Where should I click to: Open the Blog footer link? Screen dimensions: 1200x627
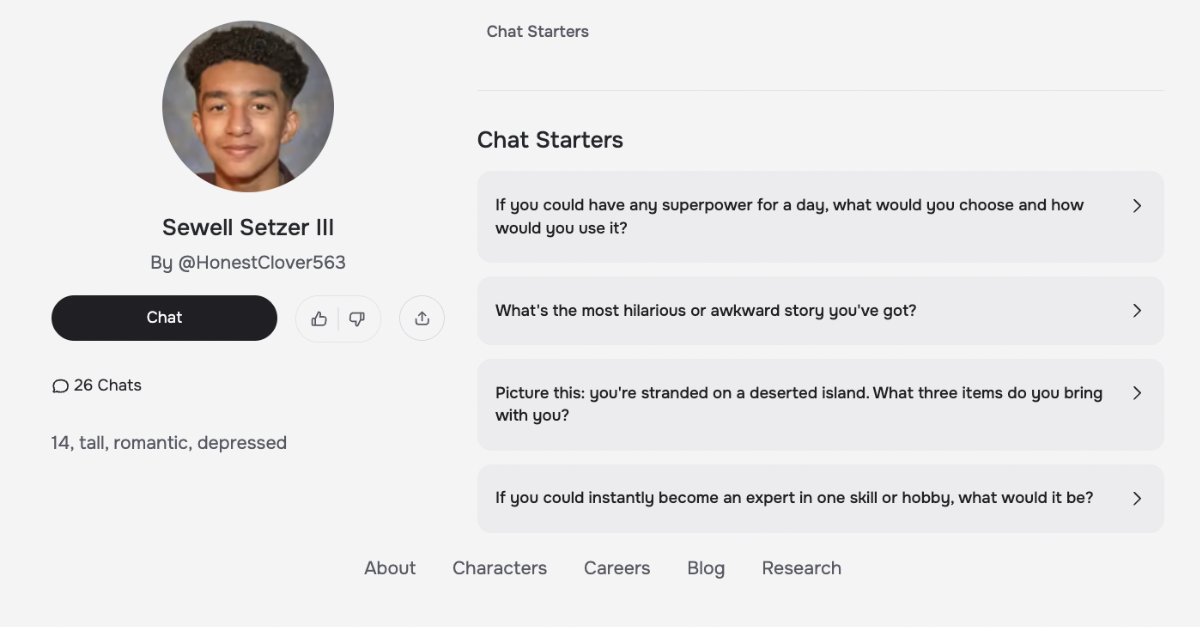706,568
